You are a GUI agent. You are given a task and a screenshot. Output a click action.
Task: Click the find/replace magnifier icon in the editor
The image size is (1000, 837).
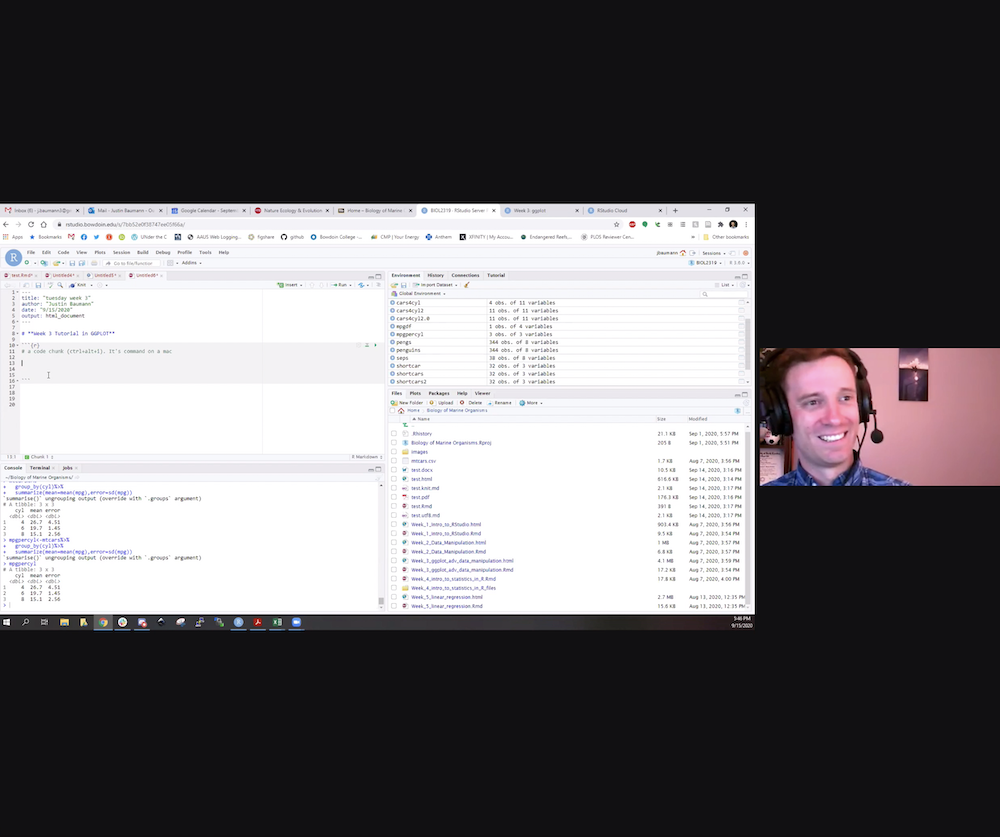coord(60,285)
